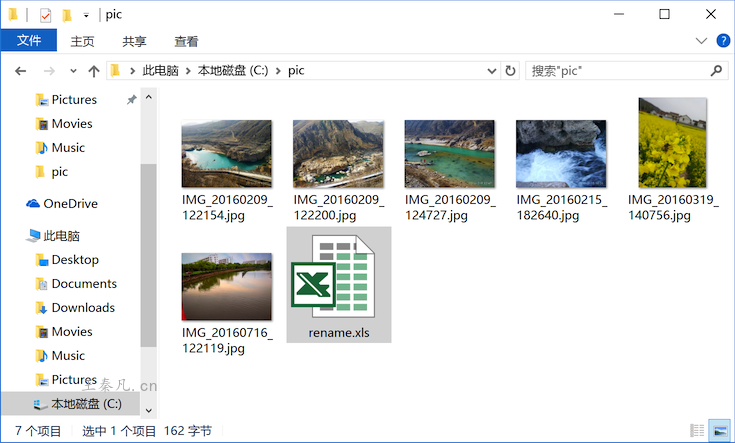Select thumbnail IMG_20160319_140756.jpg
Image resolution: width=735 pixels, height=443 pixels.
point(673,143)
